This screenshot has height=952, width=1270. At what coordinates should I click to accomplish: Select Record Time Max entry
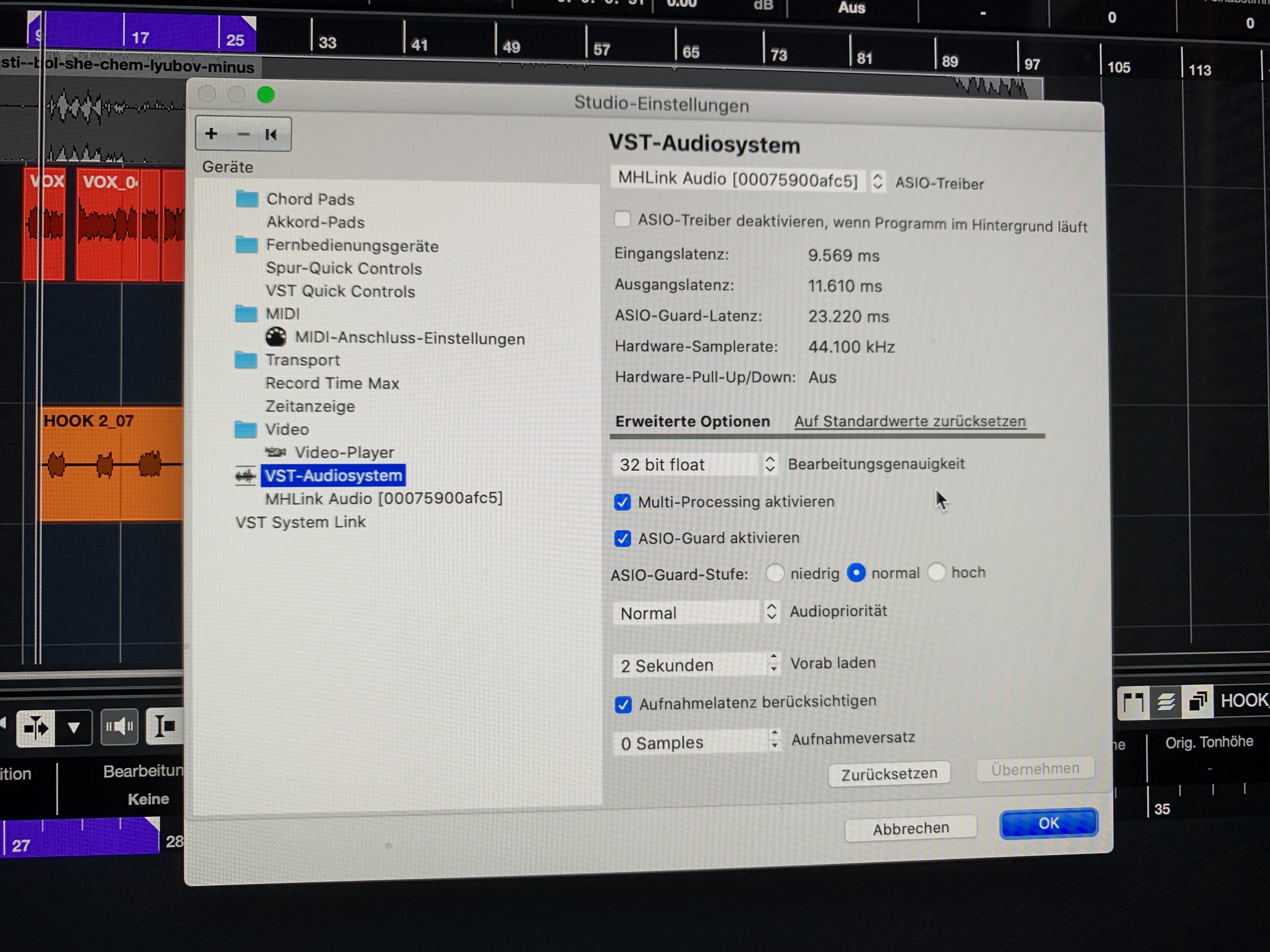(332, 383)
